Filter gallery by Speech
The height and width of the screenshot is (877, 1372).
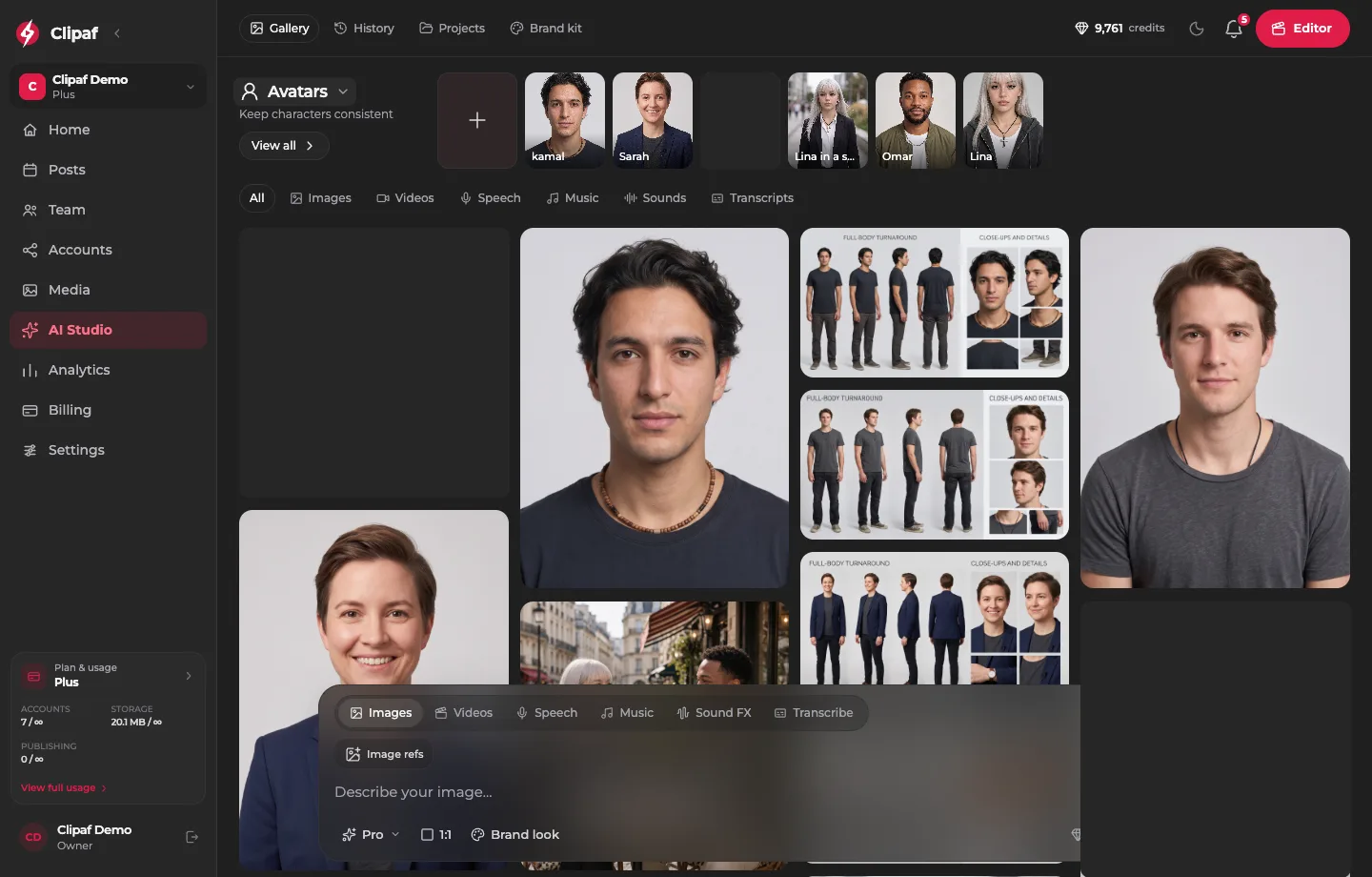click(491, 198)
